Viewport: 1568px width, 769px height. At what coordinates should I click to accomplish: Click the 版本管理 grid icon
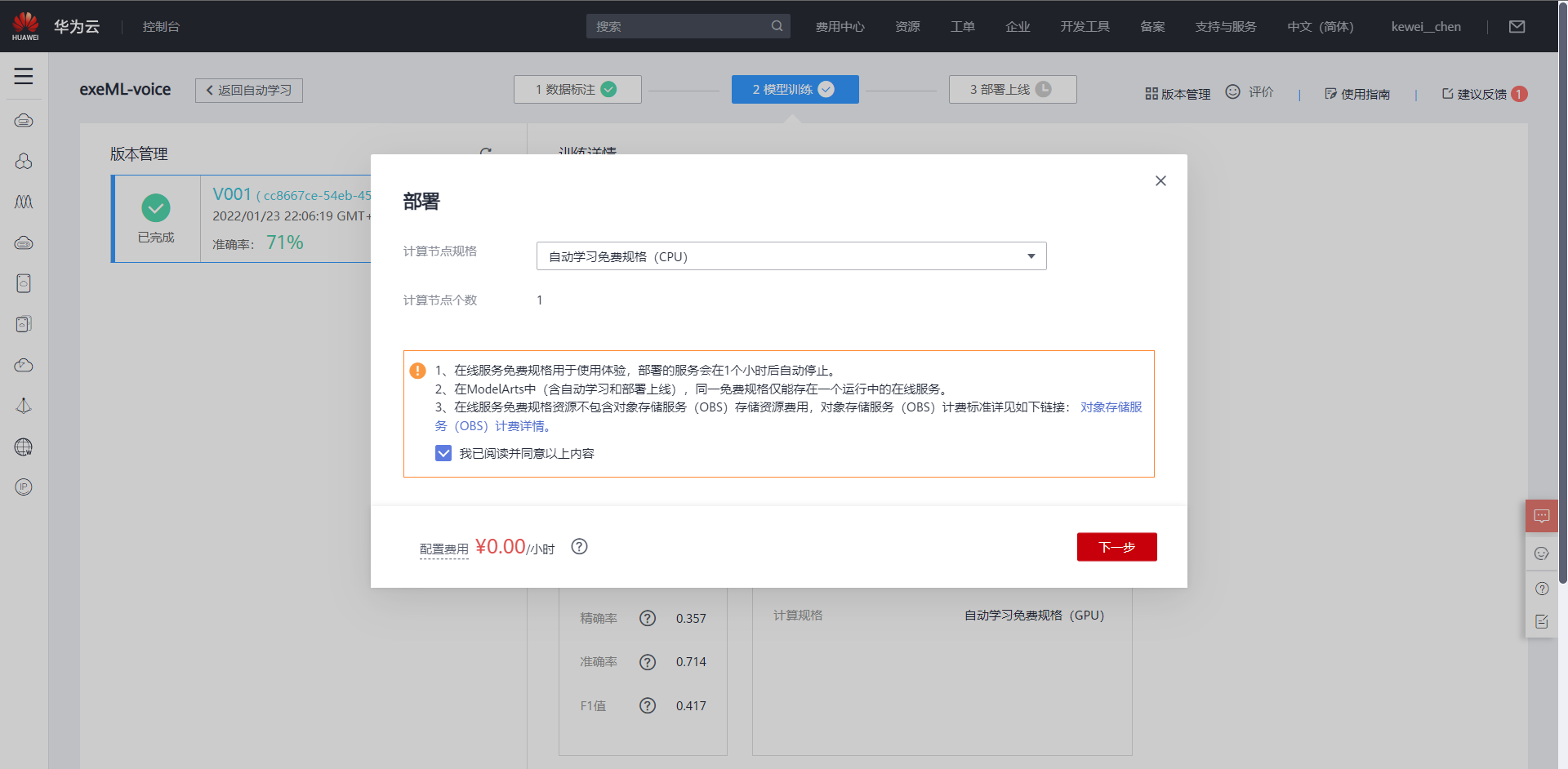click(1151, 94)
